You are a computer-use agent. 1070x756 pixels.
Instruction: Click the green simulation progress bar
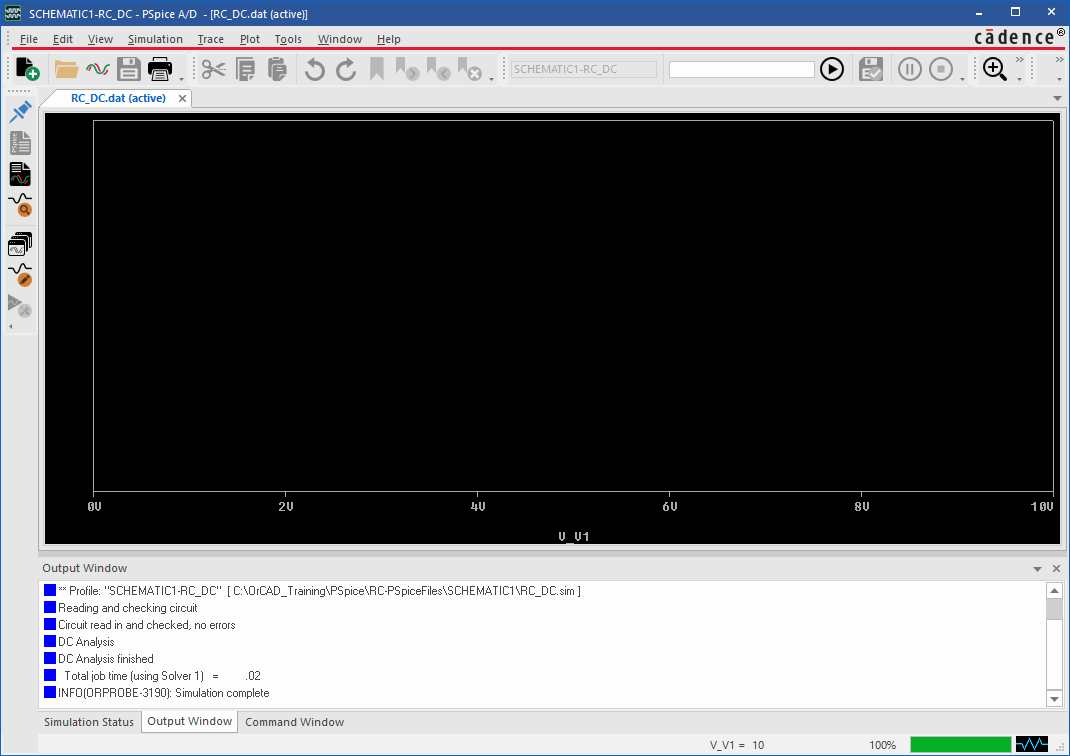[x=961, y=744]
